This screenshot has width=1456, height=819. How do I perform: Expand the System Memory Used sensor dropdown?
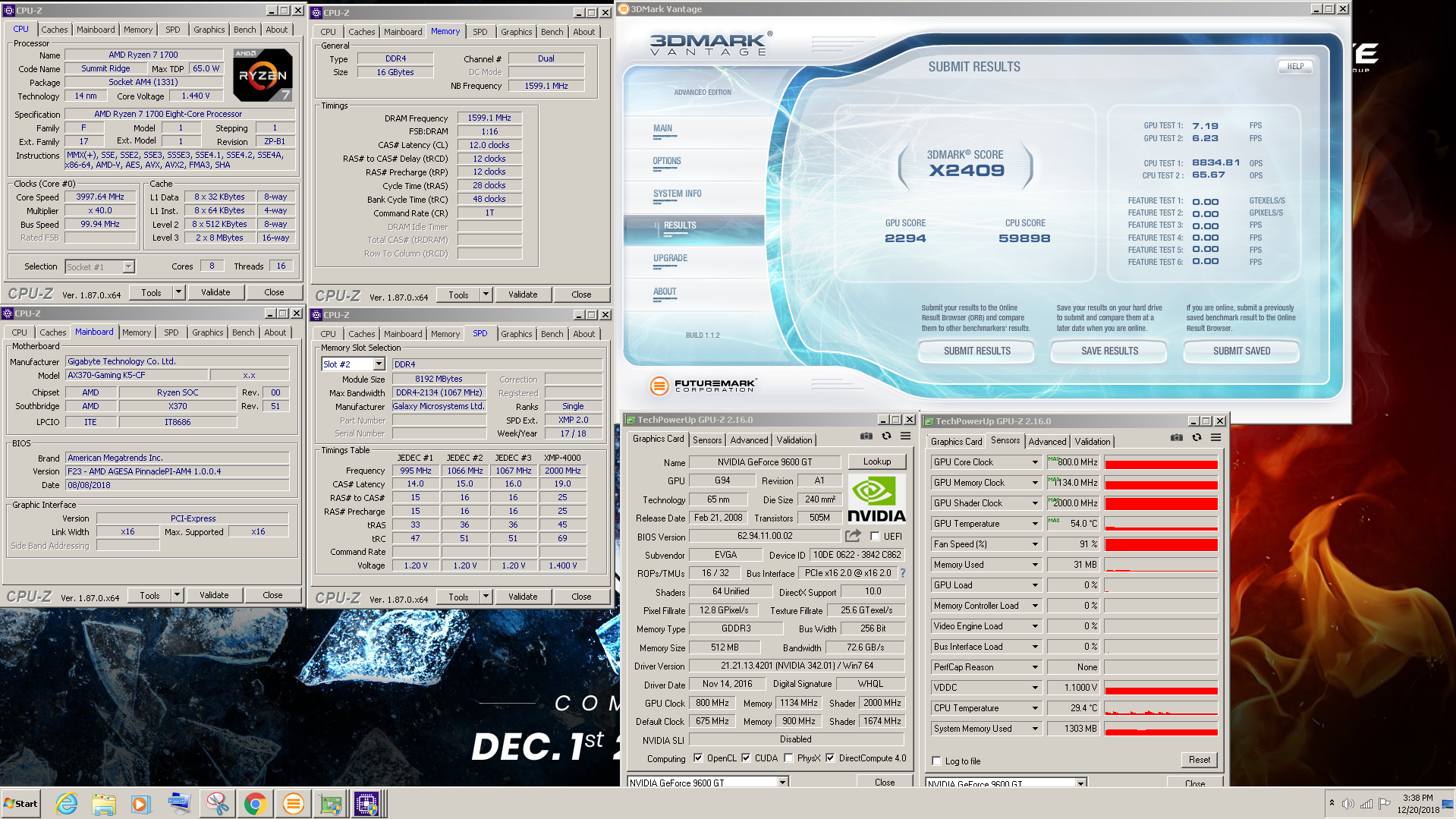[1035, 729]
